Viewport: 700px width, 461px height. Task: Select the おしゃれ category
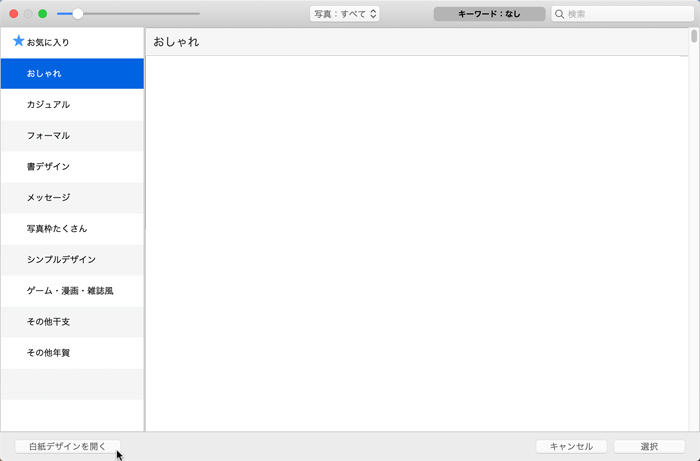click(x=72, y=74)
